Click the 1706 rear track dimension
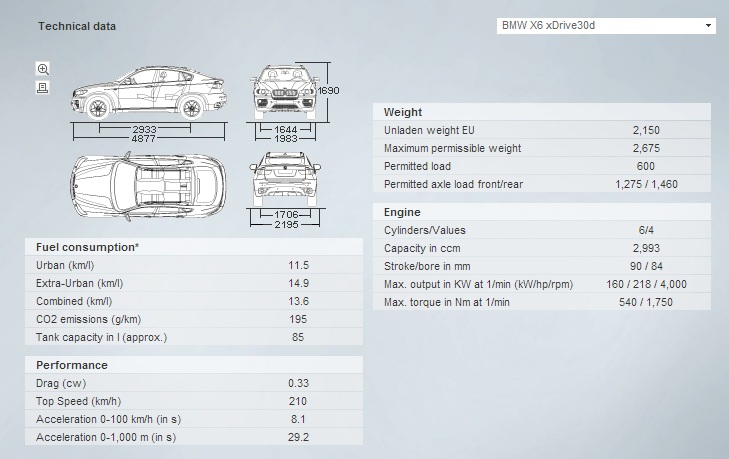This screenshot has width=729, height=459. pyautogui.click(x=286, y=215)
